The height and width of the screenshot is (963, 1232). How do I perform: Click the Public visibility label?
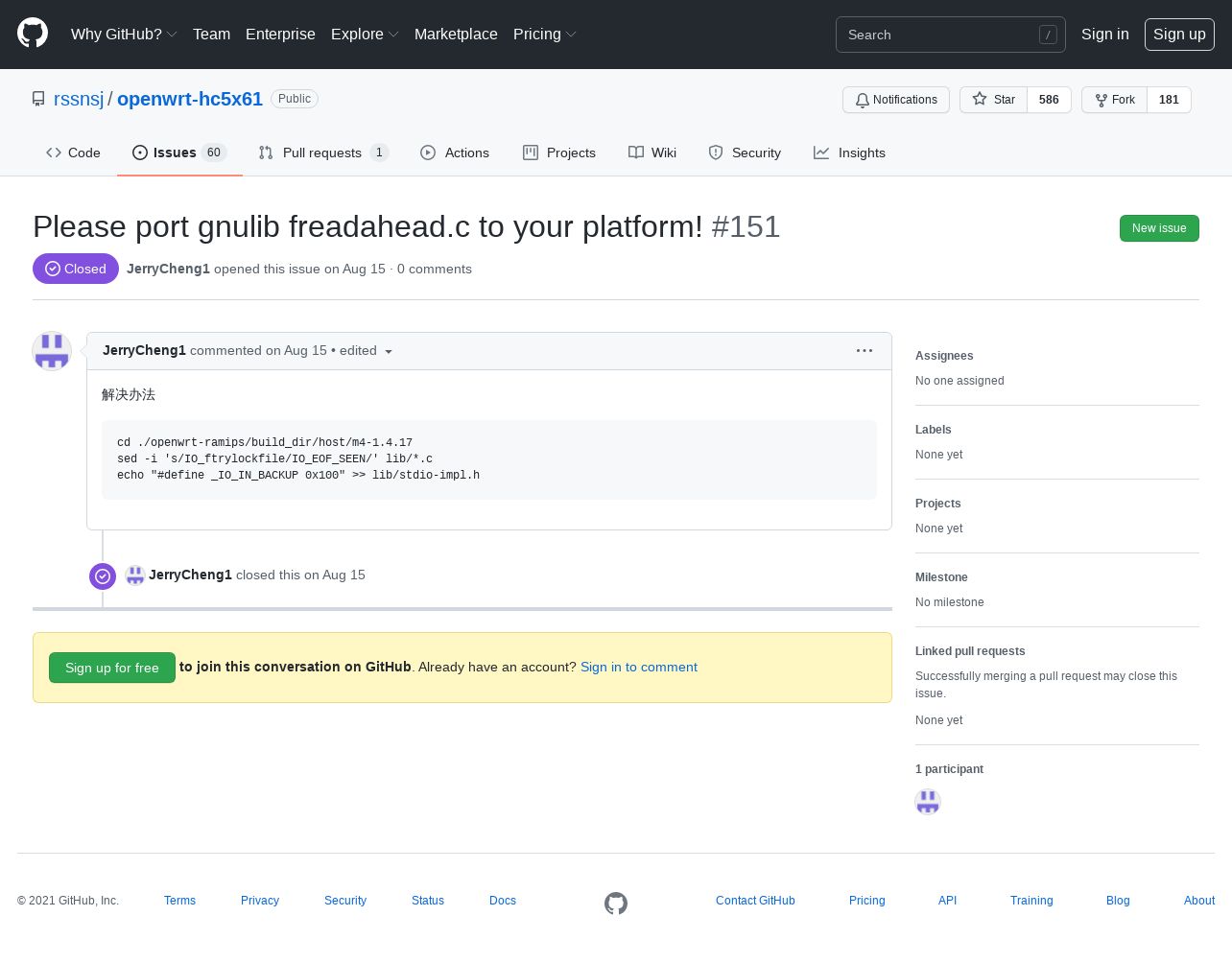coord(295,99)
